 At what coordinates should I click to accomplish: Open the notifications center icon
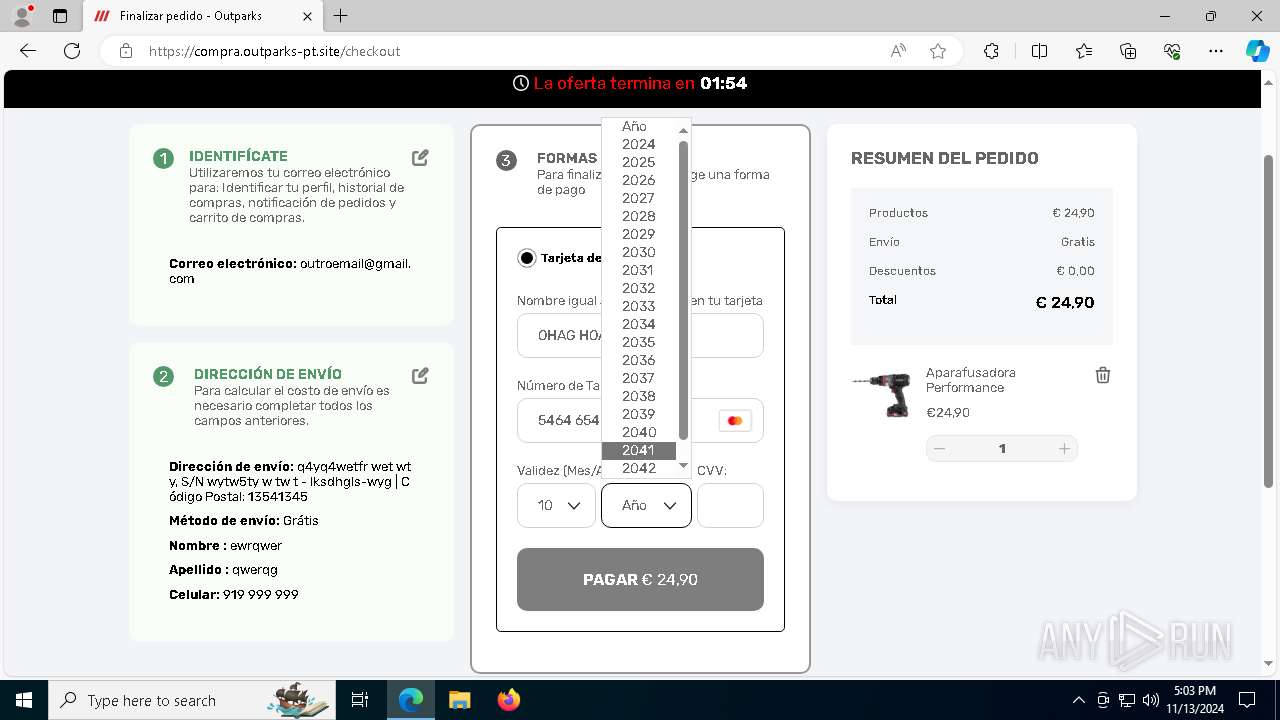point(1247,700)
